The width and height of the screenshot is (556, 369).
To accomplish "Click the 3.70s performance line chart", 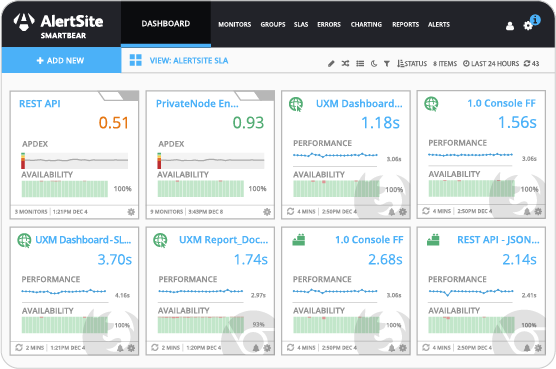I will [x=64, y=292].
